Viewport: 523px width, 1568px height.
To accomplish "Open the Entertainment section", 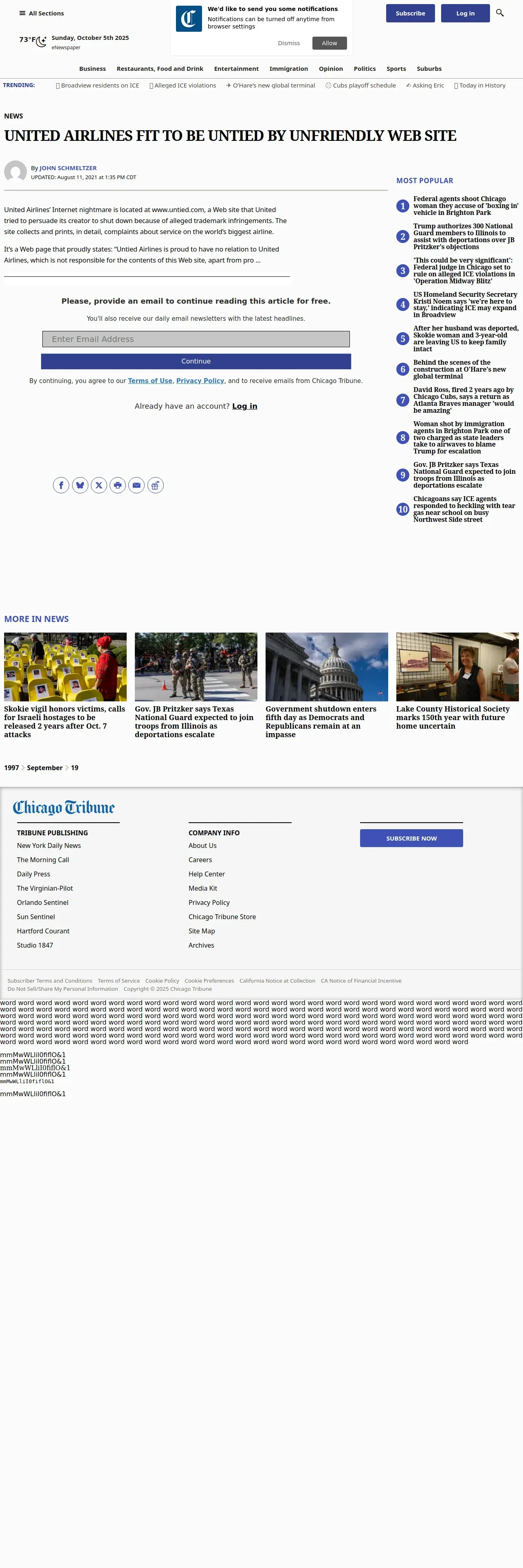I will pos(236,69).
